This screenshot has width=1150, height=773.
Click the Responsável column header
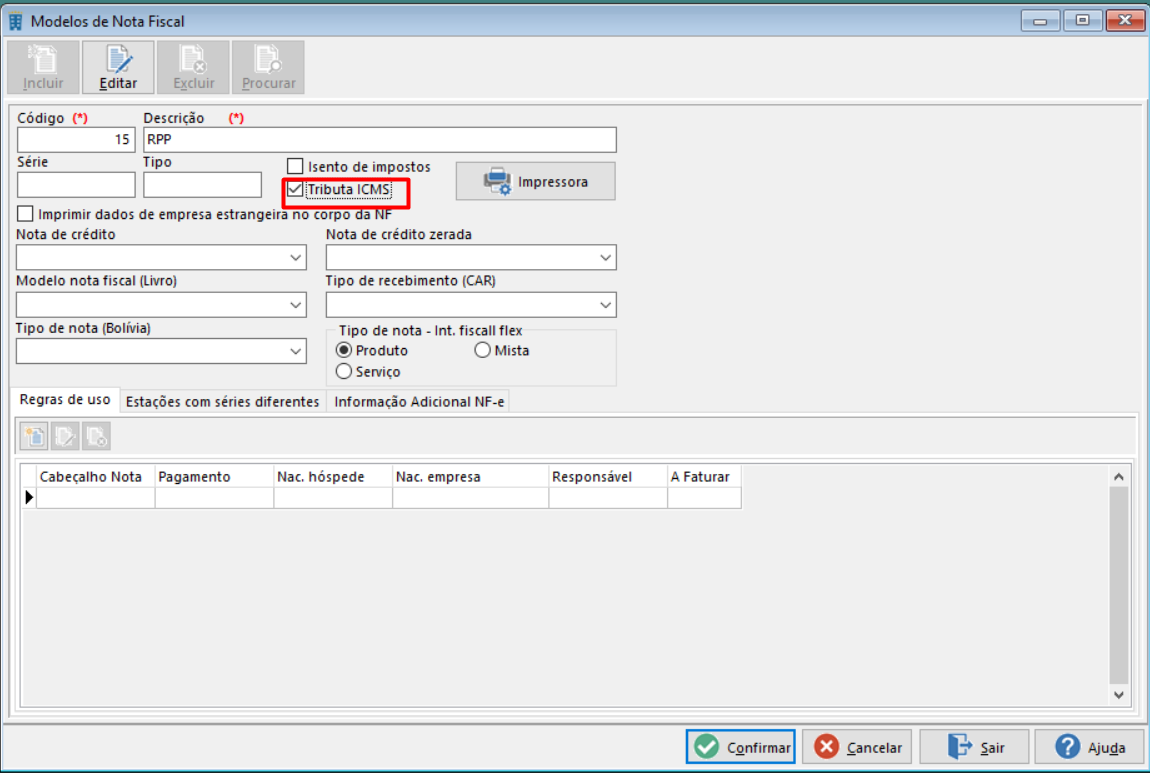click(608, 477)
